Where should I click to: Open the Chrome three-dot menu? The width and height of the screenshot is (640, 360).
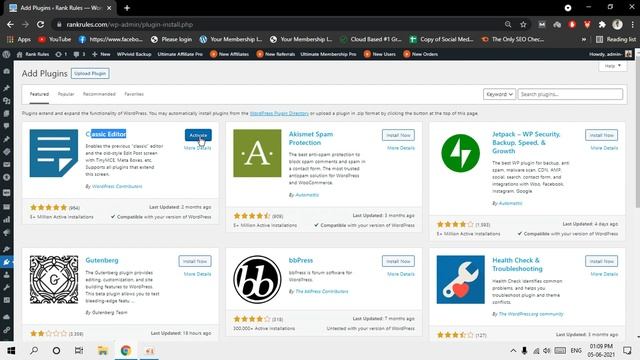(x=633, y=24)
